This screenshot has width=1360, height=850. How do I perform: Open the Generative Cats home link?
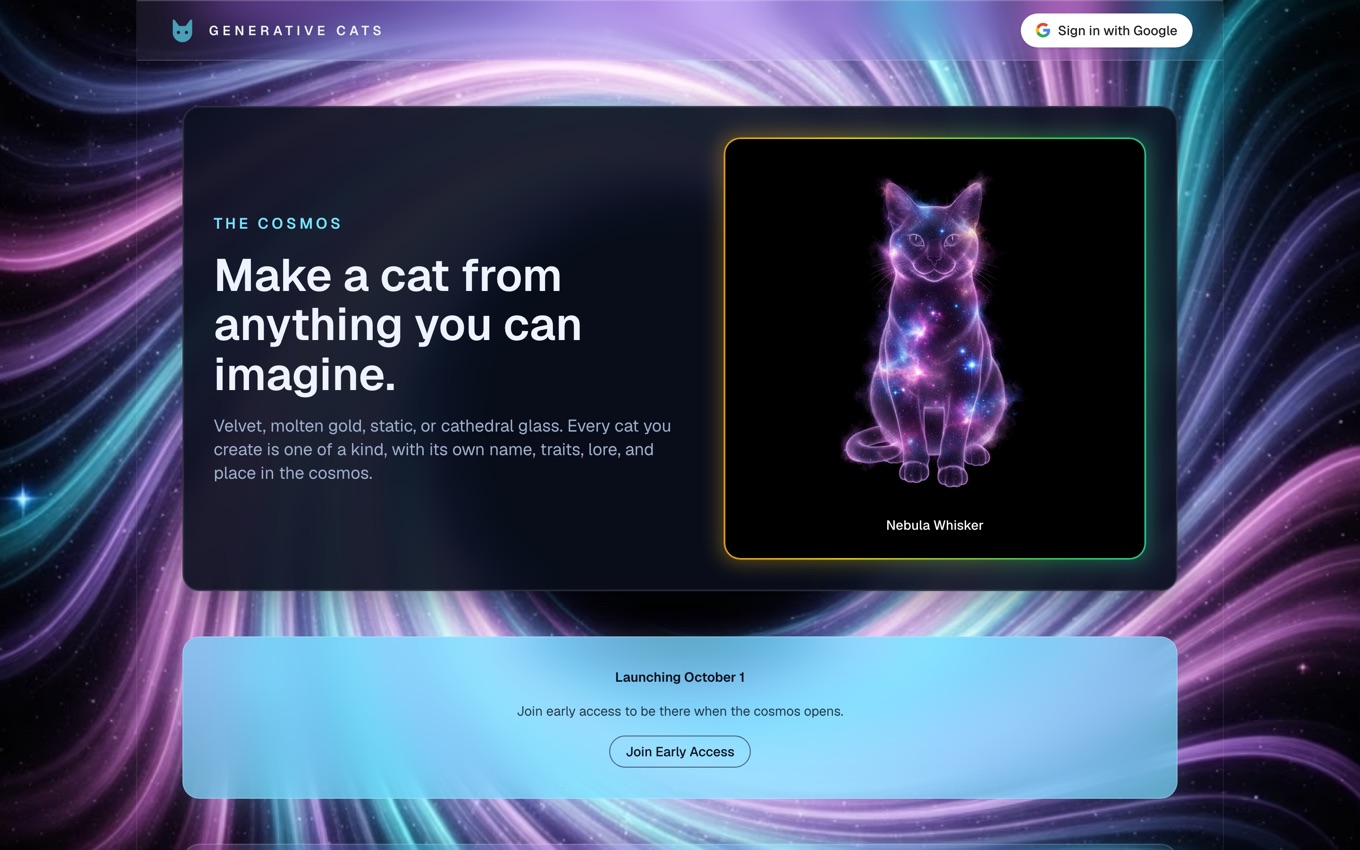point(277,31)
